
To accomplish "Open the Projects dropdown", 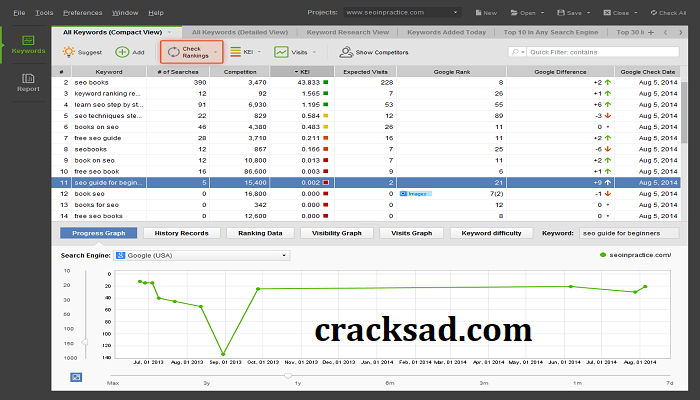I will click(403, 12).
